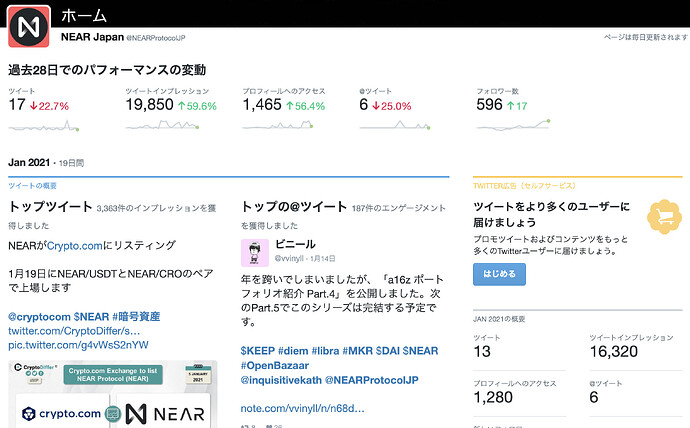Image resolution: width=690 pixels, height=428 pixels.
Task: Click the $KEEP cashtag link
Action: click(x=257, y=351)
